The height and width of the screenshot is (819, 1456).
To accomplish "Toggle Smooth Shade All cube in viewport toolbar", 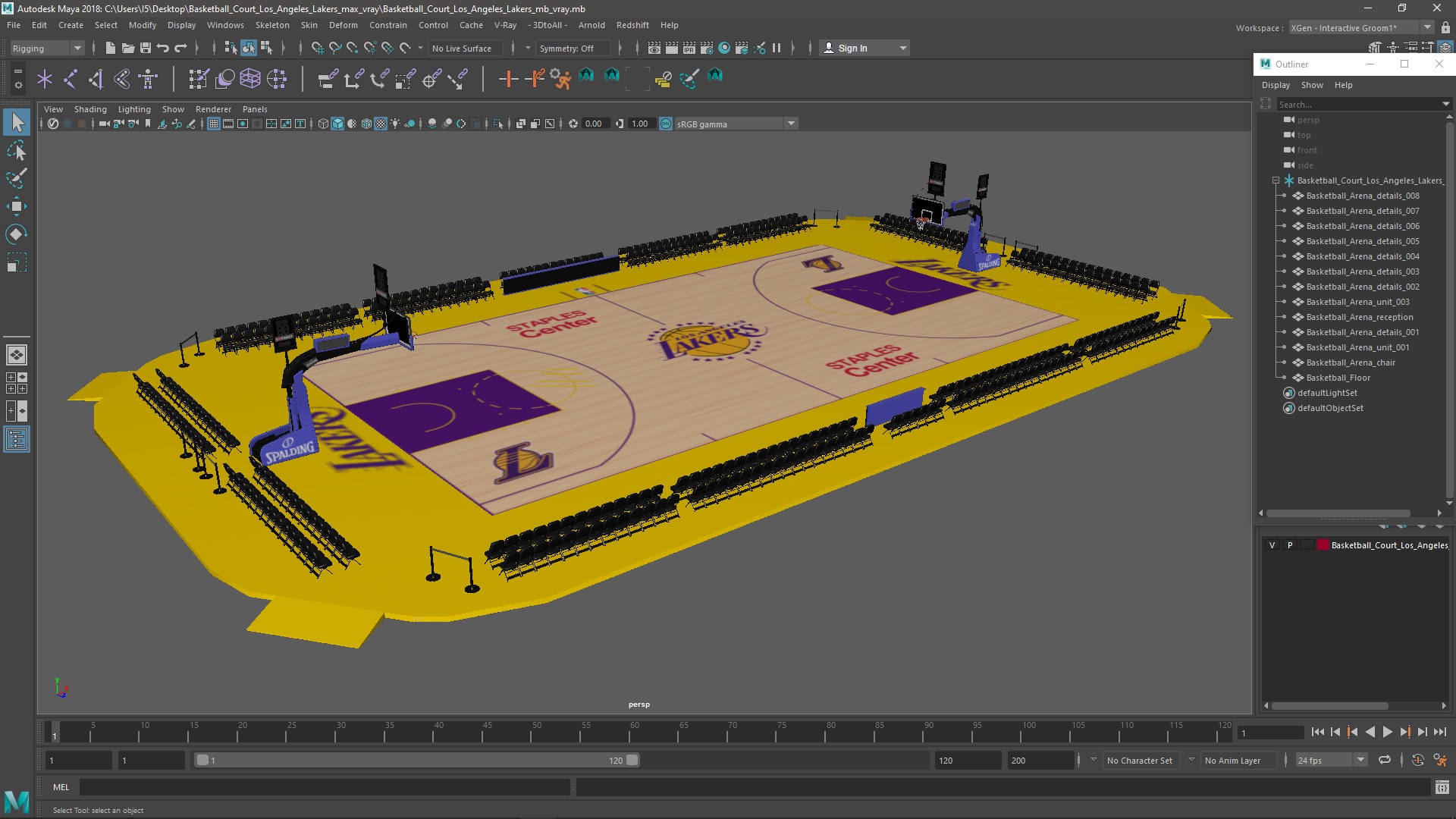I will point(337,124).
